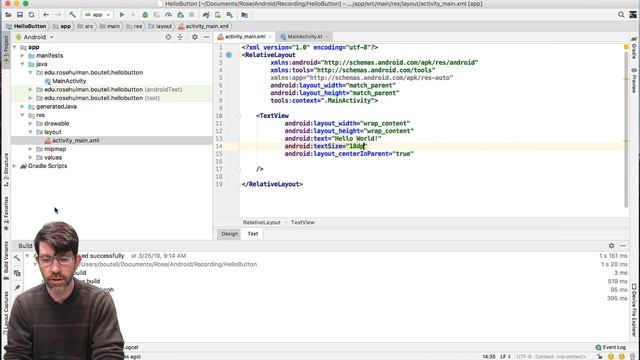Click the Open folder icon in toolbar
640x360 pixels.
pyautogui.click(x=8, y=15)
